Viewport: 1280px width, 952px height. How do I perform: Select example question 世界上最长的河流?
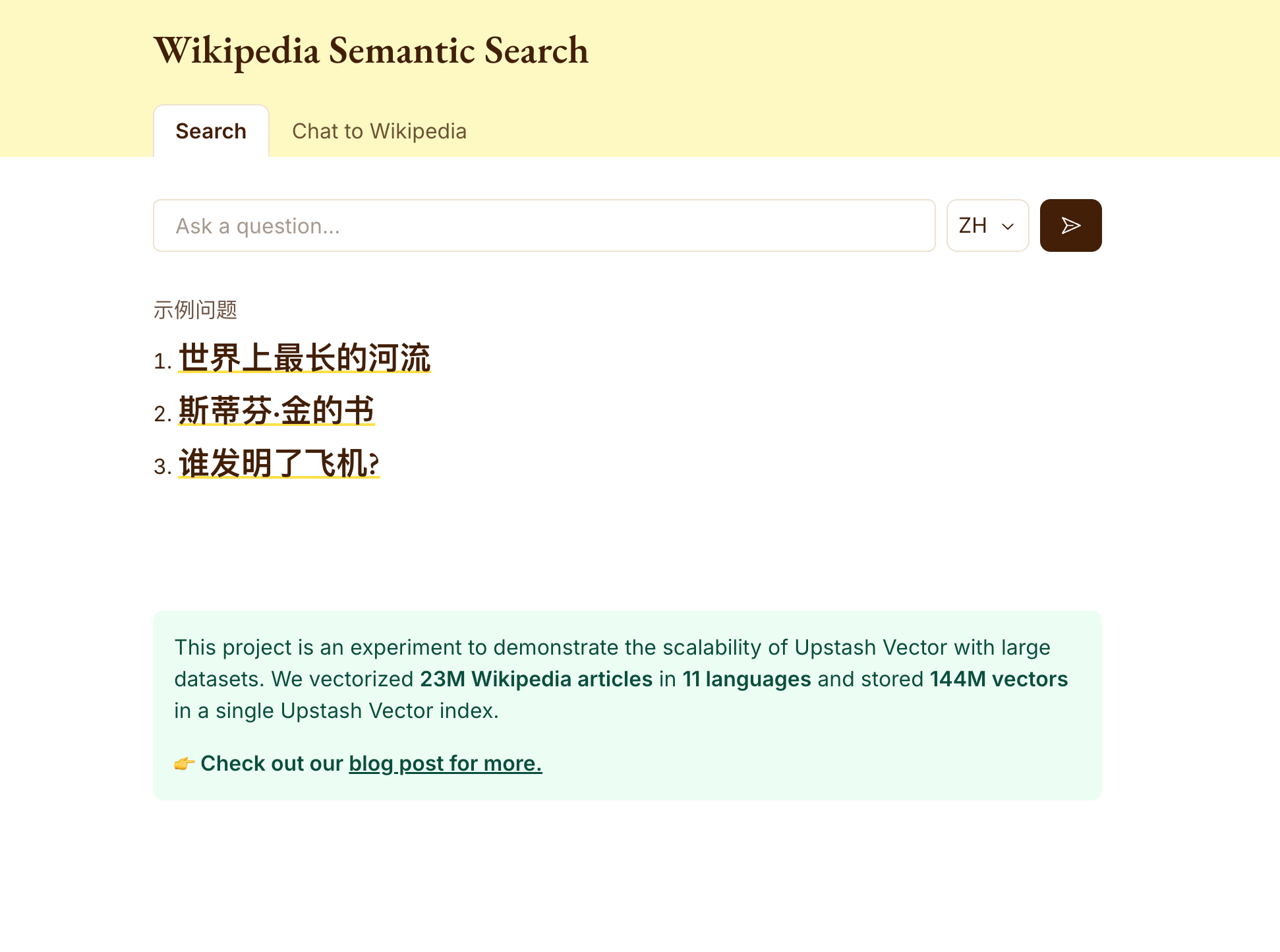(x=304, y=356)
